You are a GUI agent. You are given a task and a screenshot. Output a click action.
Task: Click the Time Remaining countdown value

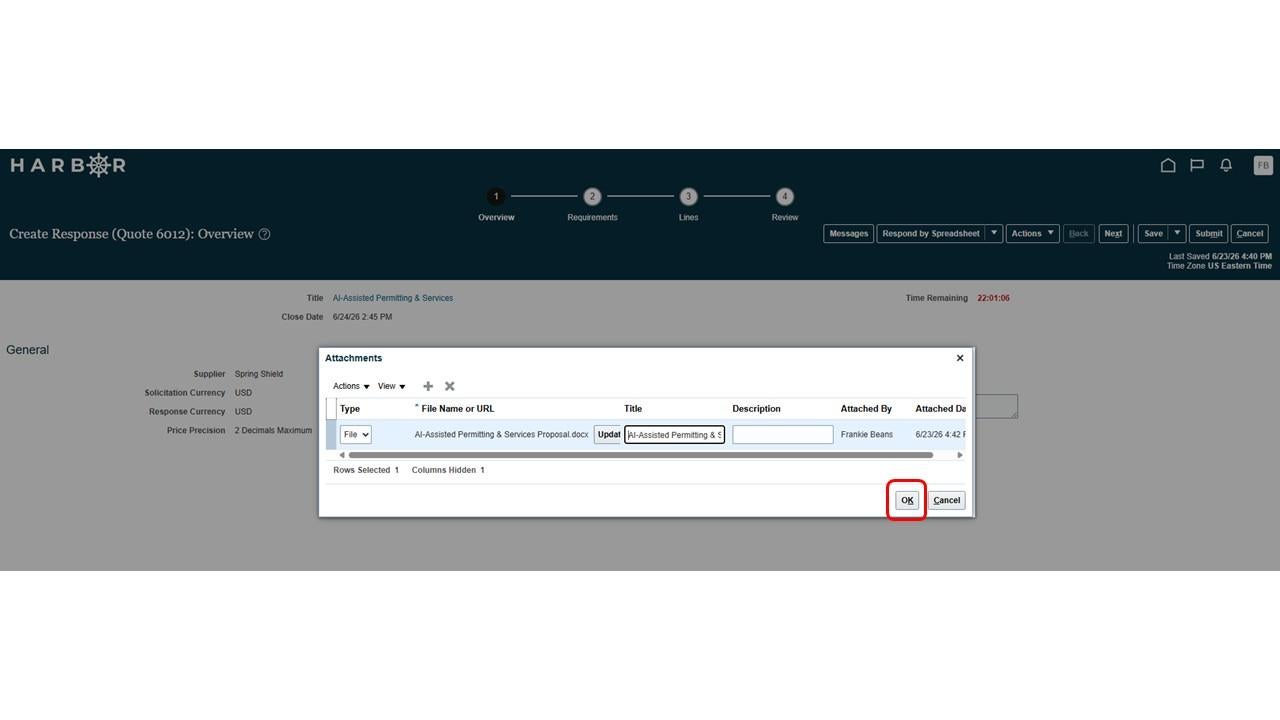point(993,298)
